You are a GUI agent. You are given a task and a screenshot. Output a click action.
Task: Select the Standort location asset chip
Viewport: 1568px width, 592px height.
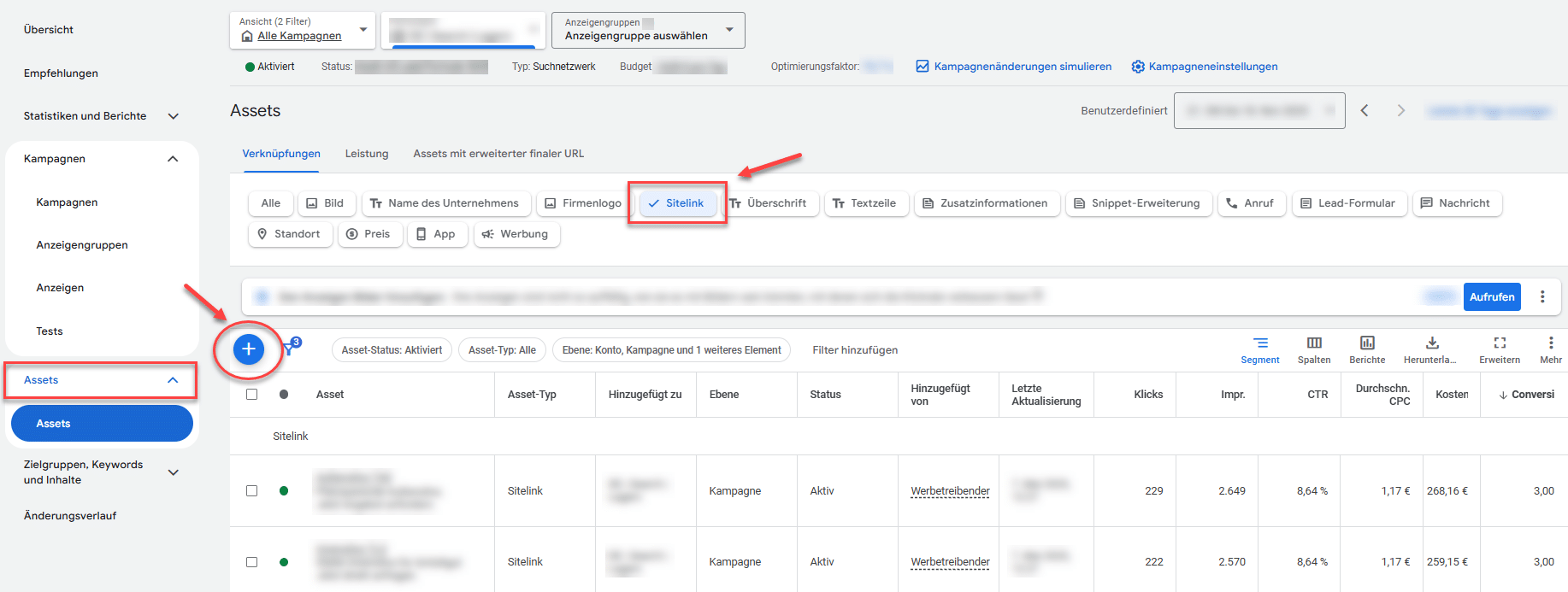pos(290,234)
